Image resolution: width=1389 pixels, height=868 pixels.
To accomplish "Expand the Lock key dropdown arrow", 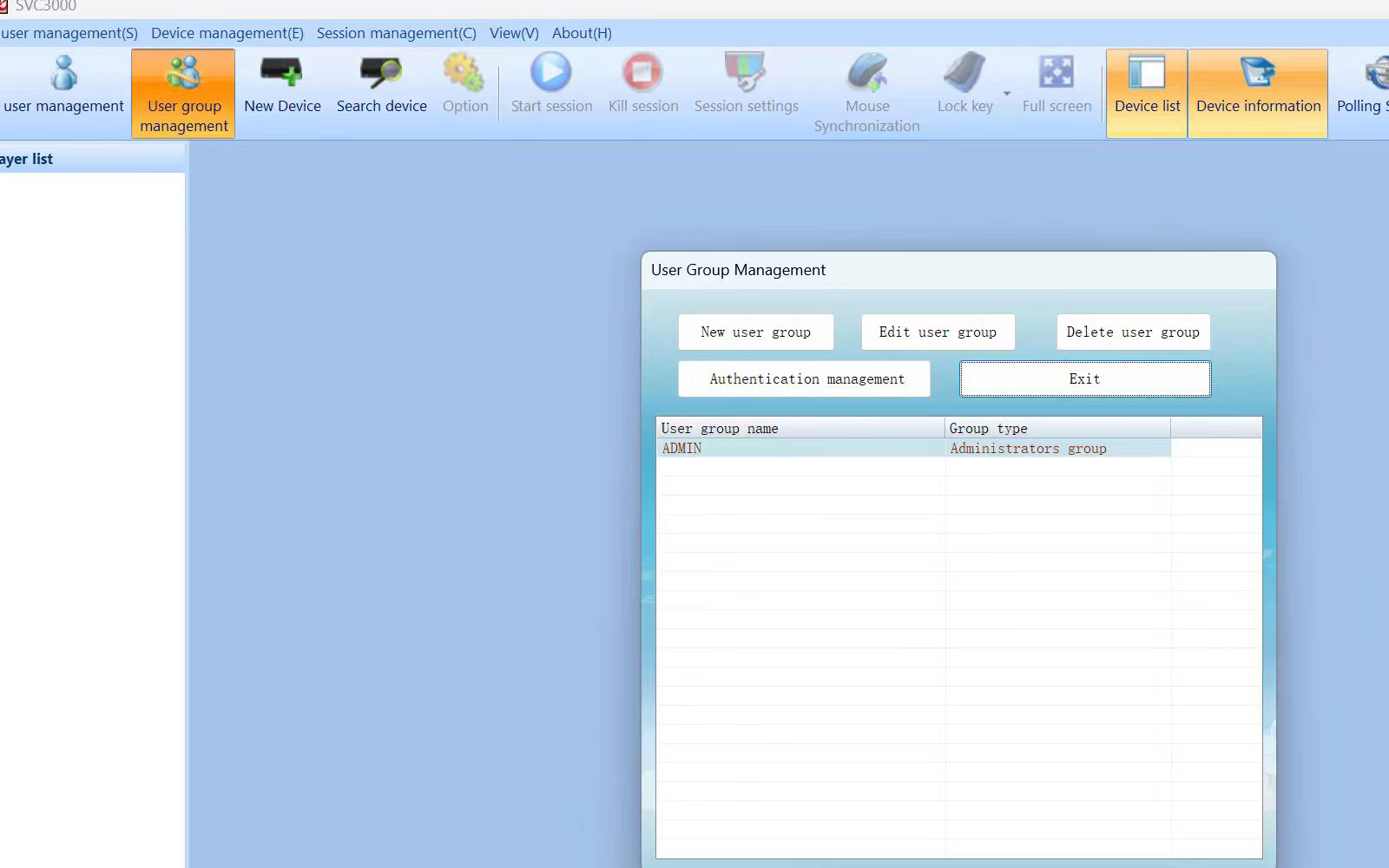I will [1007, 93].
